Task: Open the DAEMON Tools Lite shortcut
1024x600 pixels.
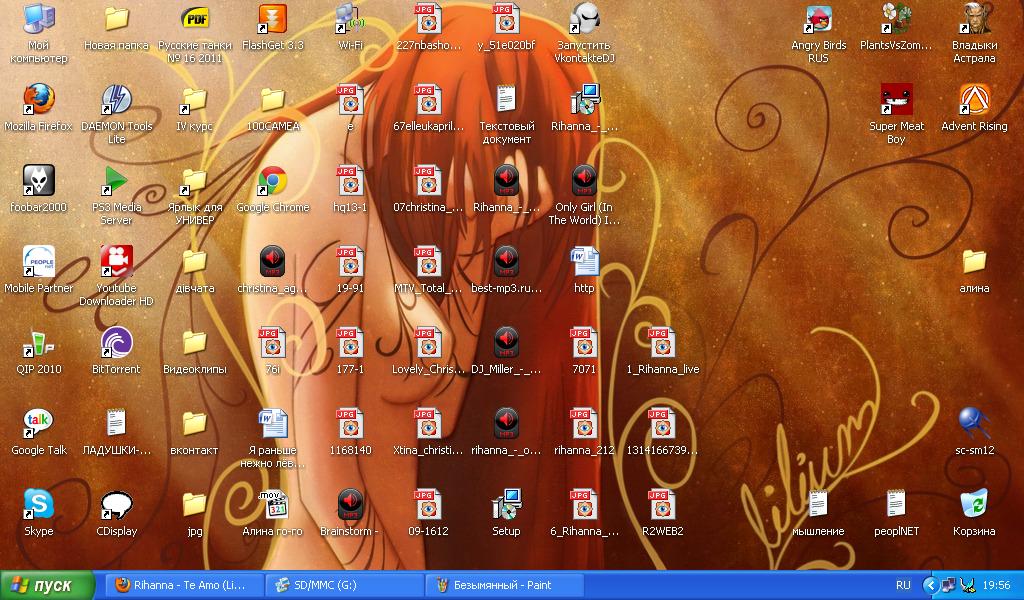Action: click(116, 100)
